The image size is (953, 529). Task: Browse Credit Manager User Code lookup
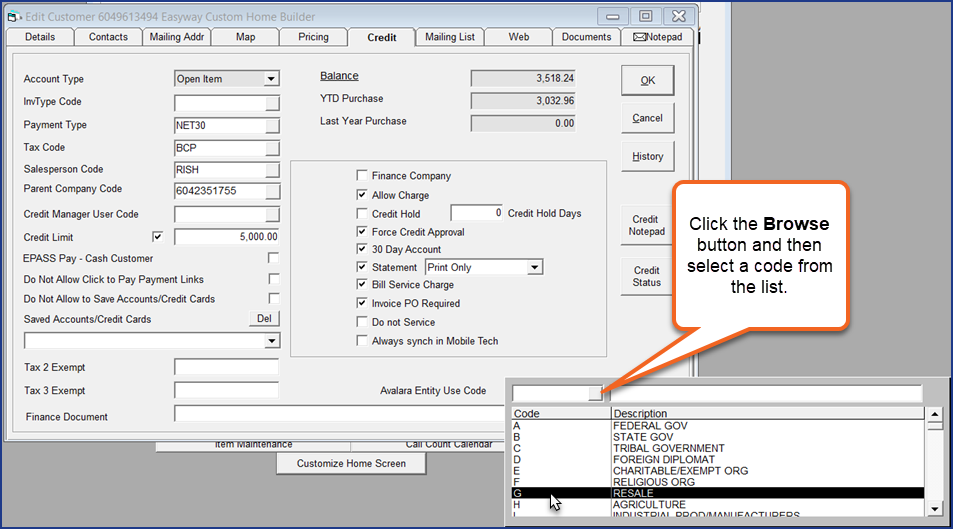point(272,214)
